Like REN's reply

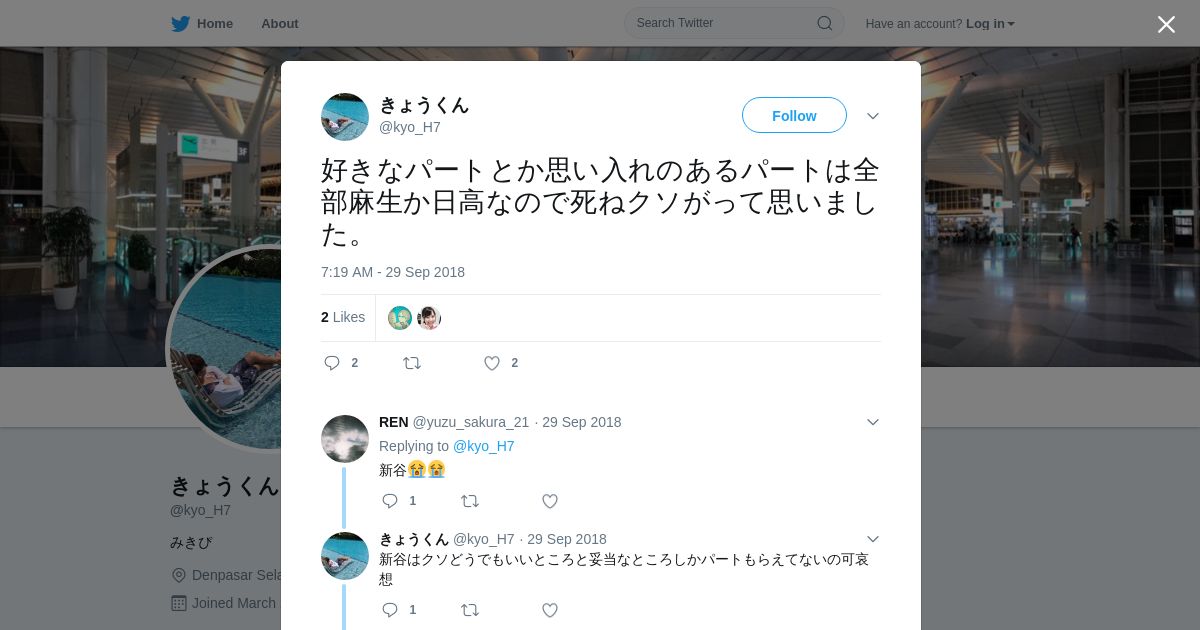(x=550, y=501)
